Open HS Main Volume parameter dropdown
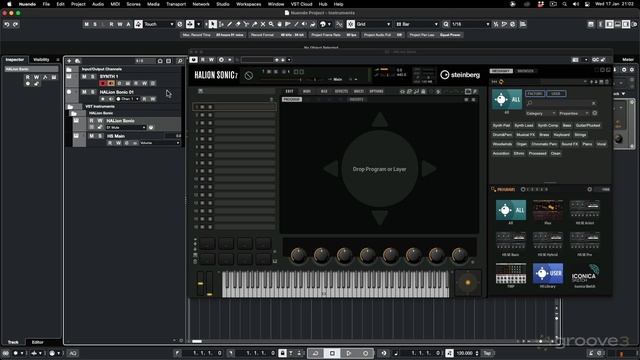640x360 pixels. [160, 143]
